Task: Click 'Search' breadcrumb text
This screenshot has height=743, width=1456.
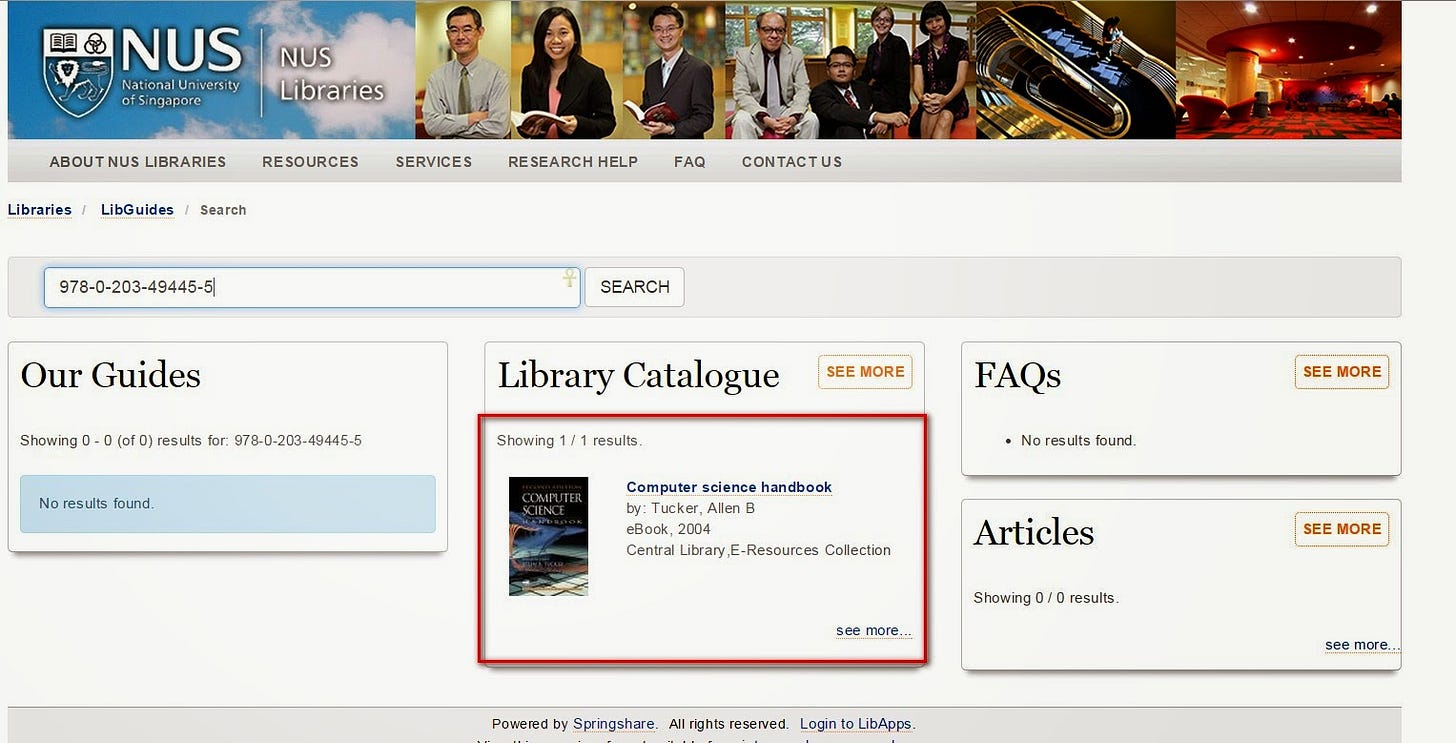Action: 223,210
